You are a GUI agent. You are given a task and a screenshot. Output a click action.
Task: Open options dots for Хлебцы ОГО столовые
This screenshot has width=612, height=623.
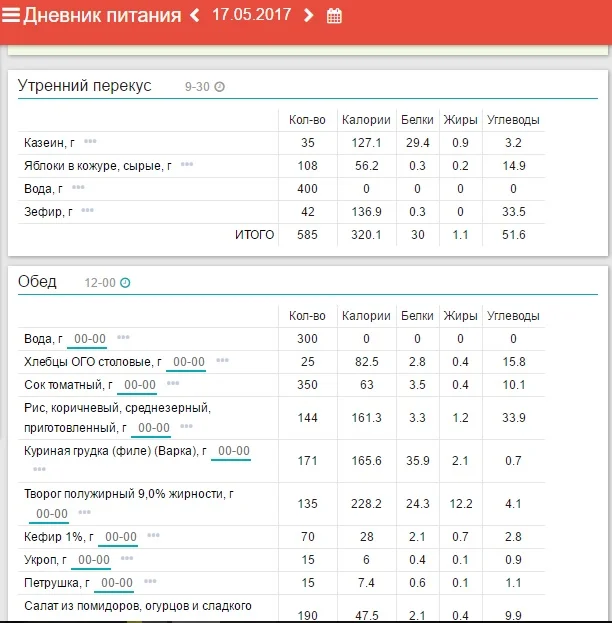pyautogui.click(x=222, y=360)
